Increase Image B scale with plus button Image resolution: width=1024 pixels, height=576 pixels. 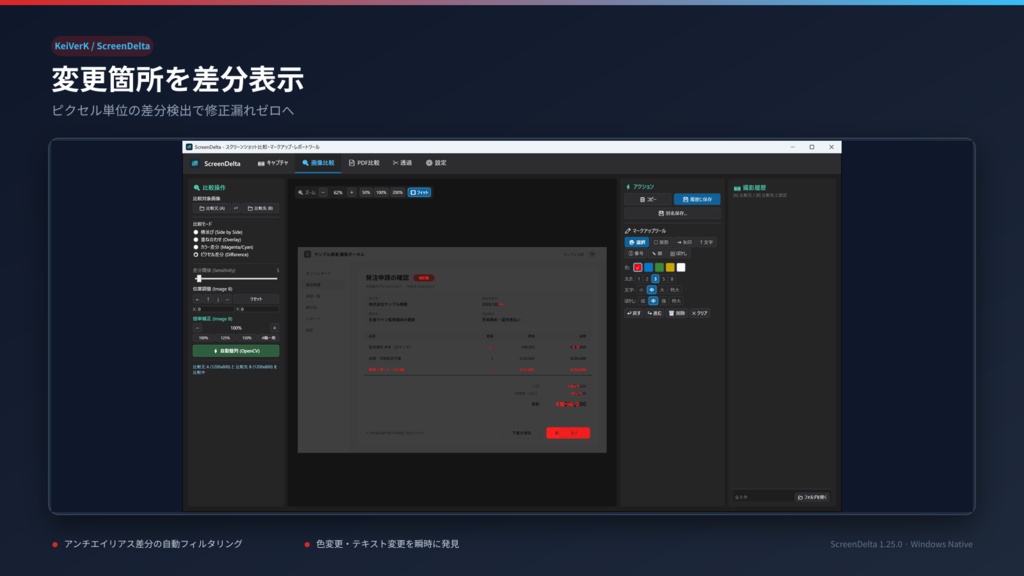274,328
